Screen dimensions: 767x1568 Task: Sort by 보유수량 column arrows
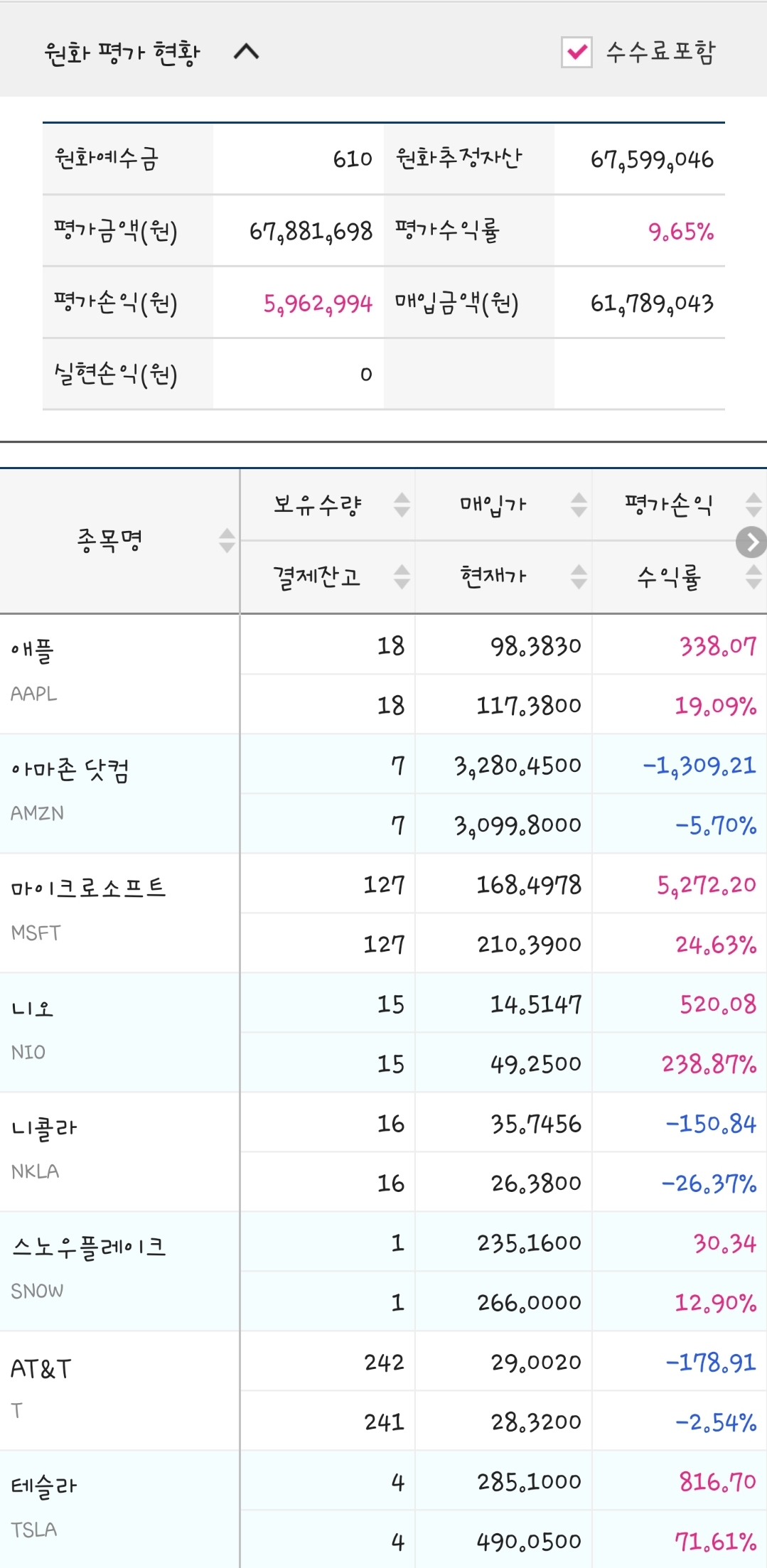click(x=402, y=505)
